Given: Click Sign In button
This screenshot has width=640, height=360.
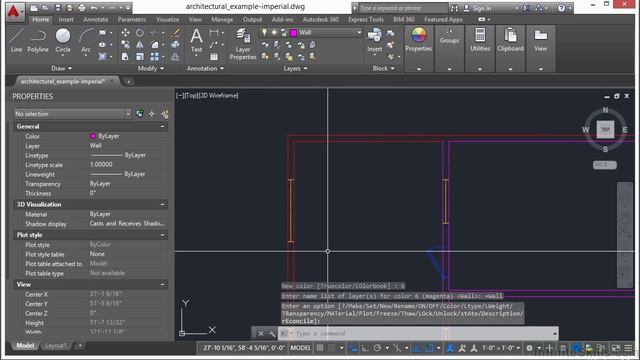Looking at the screenshot, I should (478, 8).
